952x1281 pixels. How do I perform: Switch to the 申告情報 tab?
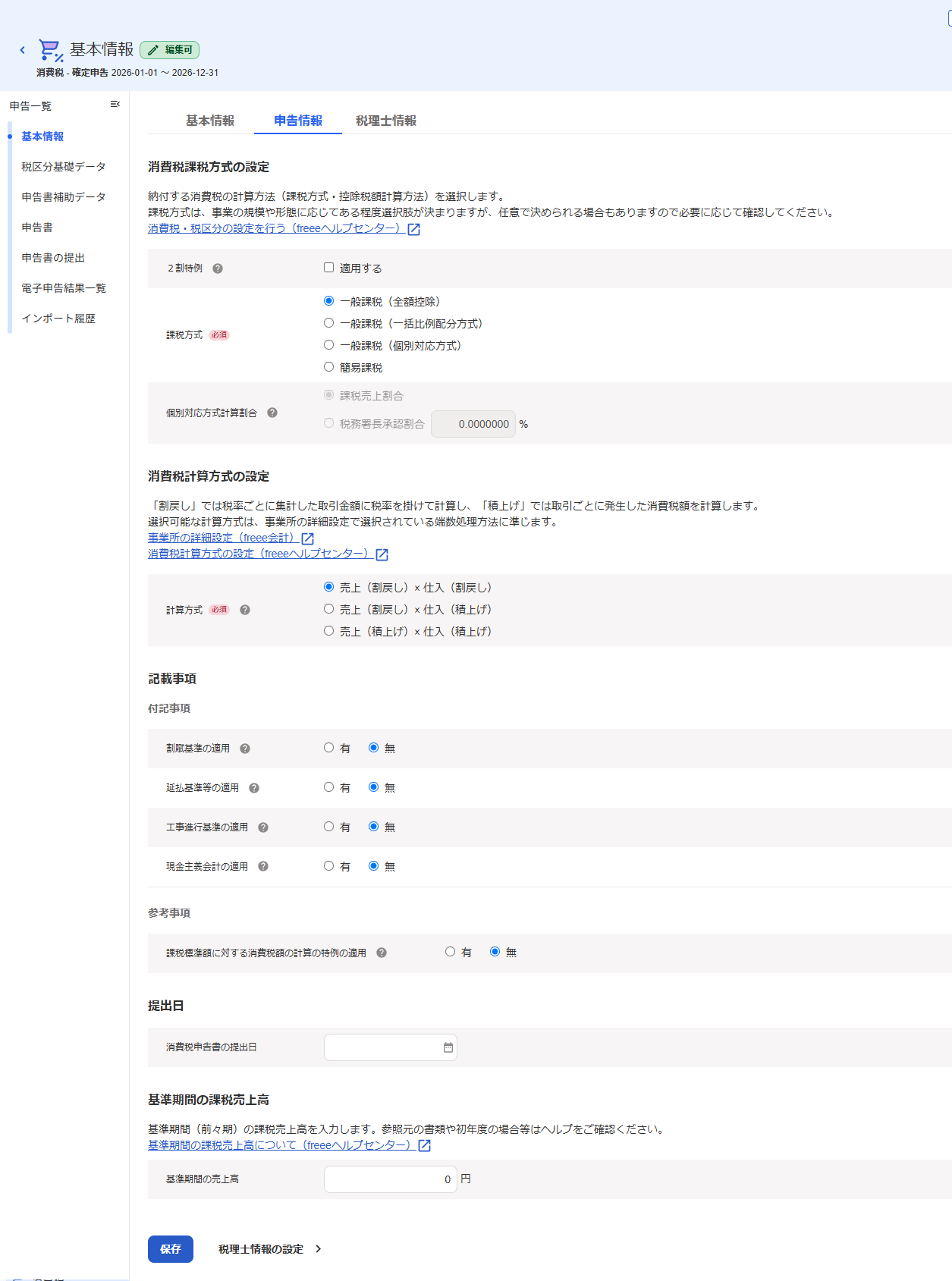(298, 121)
